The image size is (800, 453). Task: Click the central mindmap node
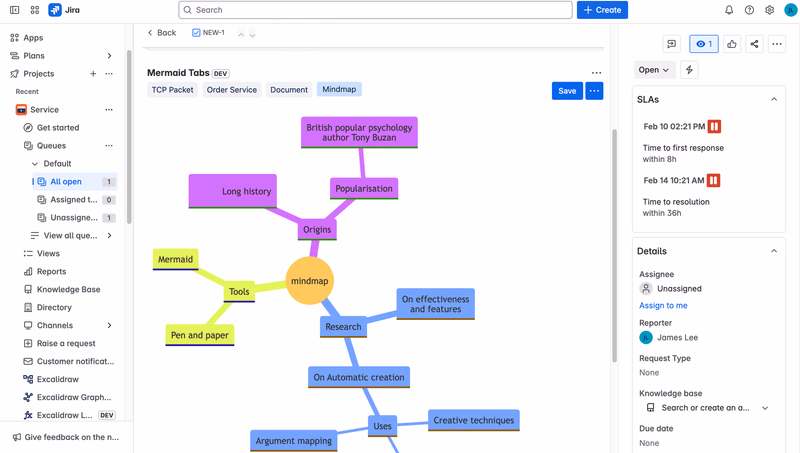(309, 281)
